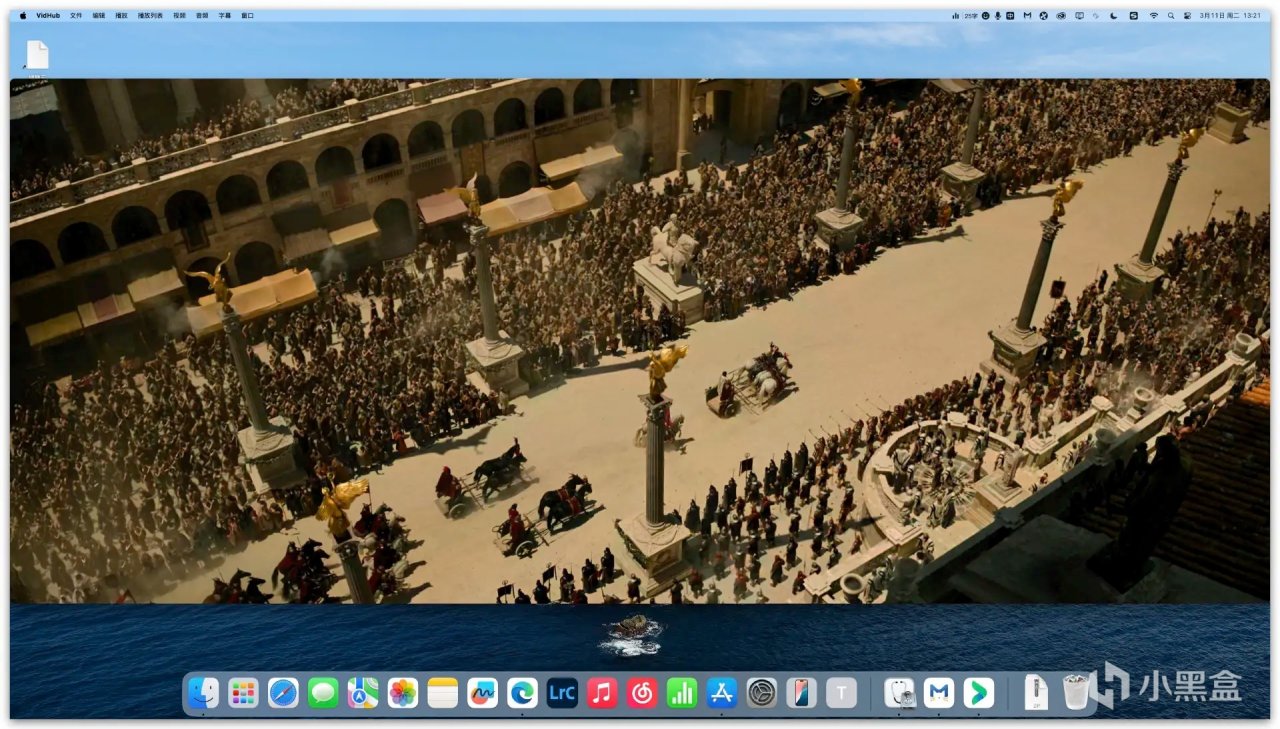The width and height of the screenshot is (1280, 729).
Task: Open the VidHub application menu
Action: click(47, 16)
